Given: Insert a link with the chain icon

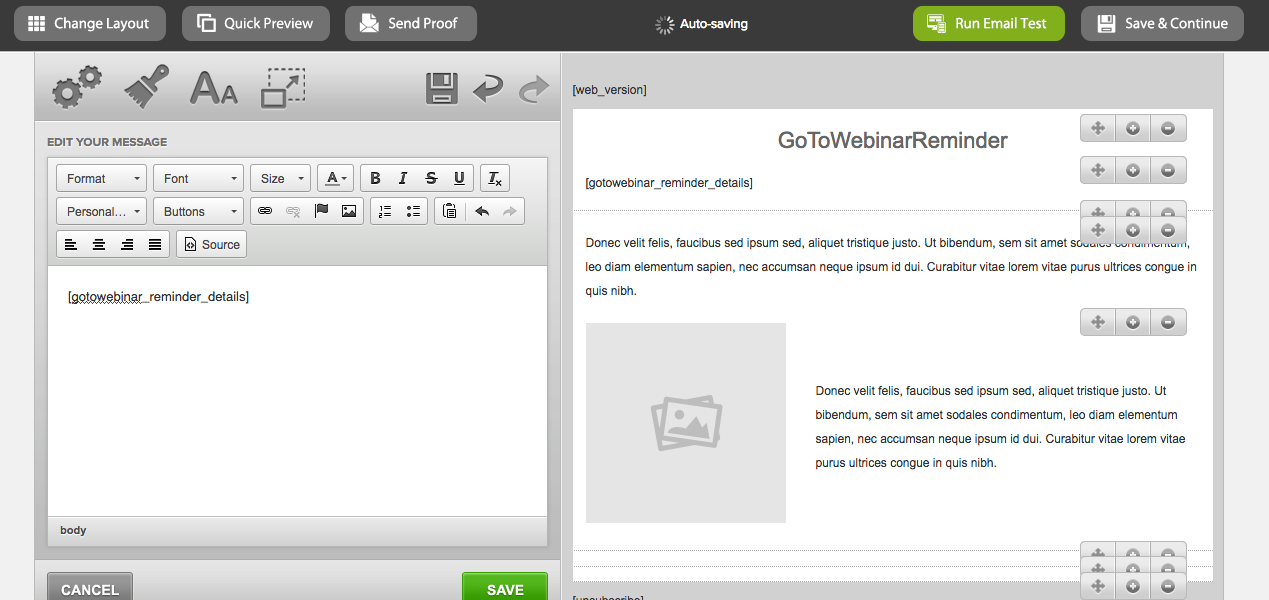Looking at the screenshot, I should click(265, 211).
